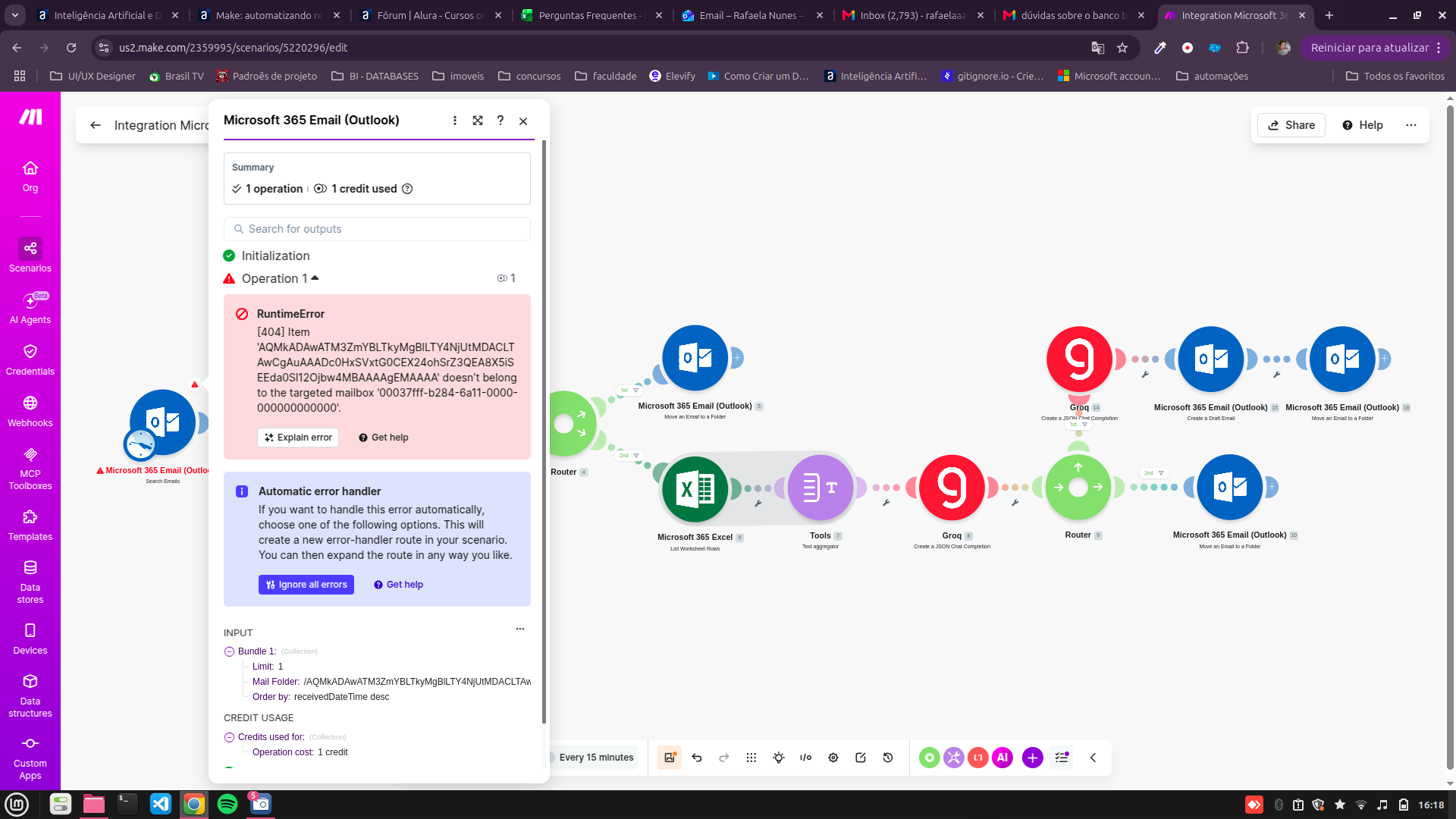Viewport: 1456px width, 819px height.
Task: Switch to the Gmail Inbox tab
Action: point(913,15)
